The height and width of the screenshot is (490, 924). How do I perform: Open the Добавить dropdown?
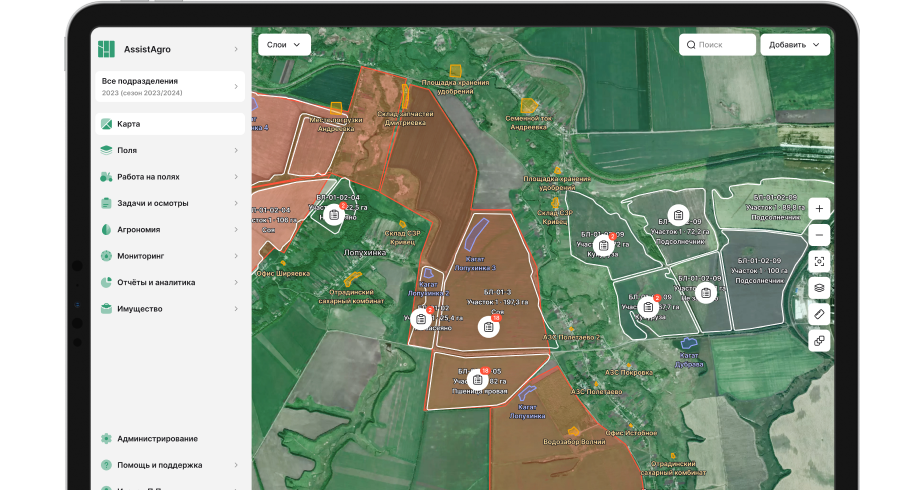coord(795,45)
